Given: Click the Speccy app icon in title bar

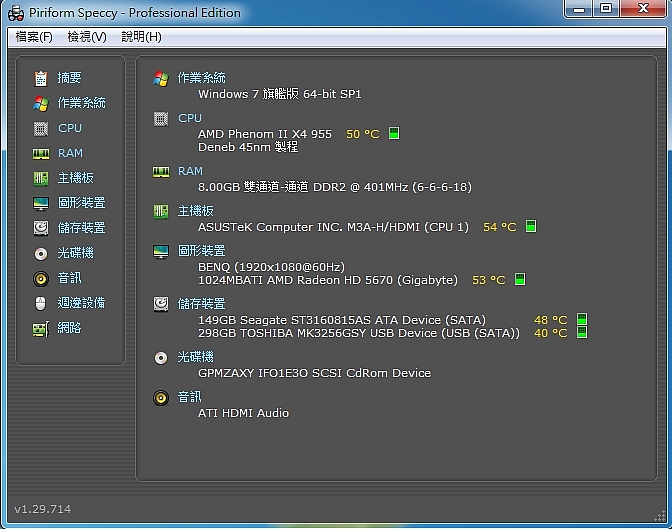Looking at the screenshot, I should click(x=16, y=13).
